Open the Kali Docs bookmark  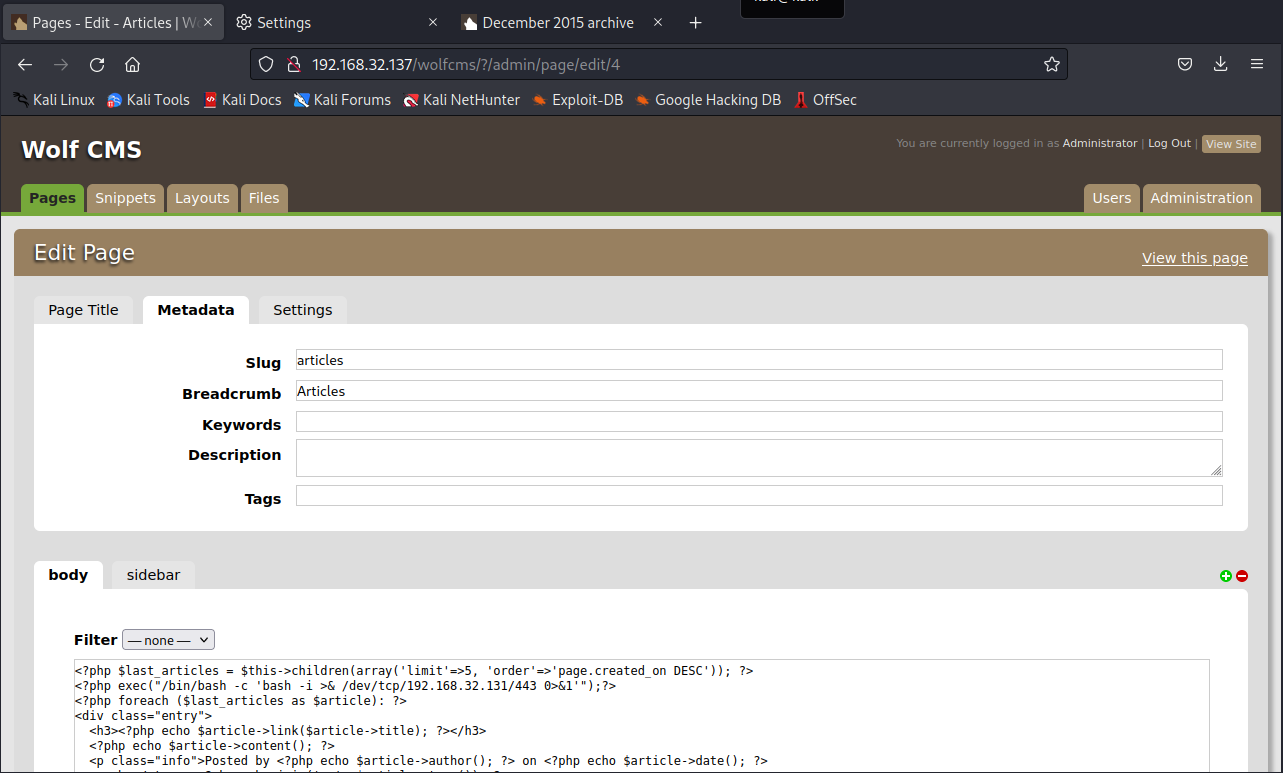click(x=242, y=100)
